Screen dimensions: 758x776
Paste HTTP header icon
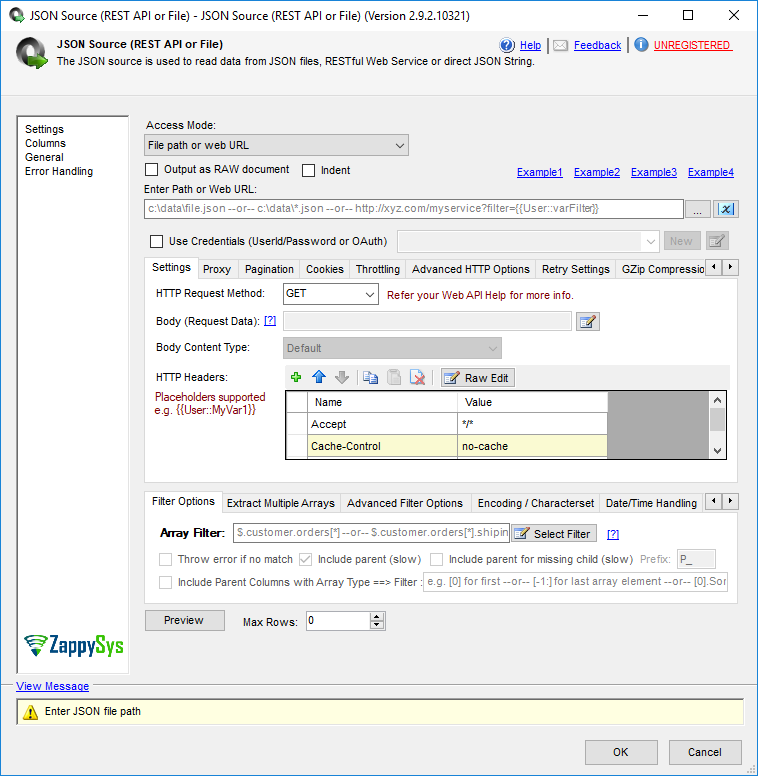point(394,378)
